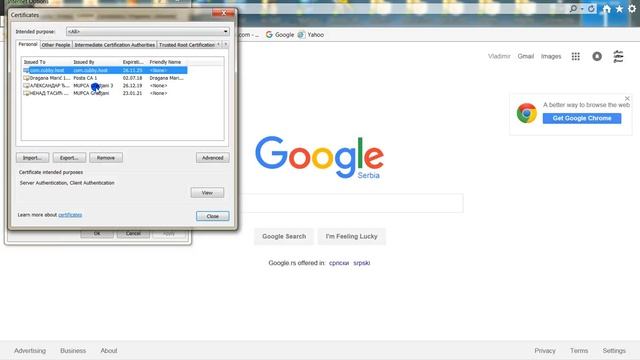The height and width of the screenshot is (360, 640).
Task: Select the Dragana Marić certificate row
Action: tap(105, 78)
